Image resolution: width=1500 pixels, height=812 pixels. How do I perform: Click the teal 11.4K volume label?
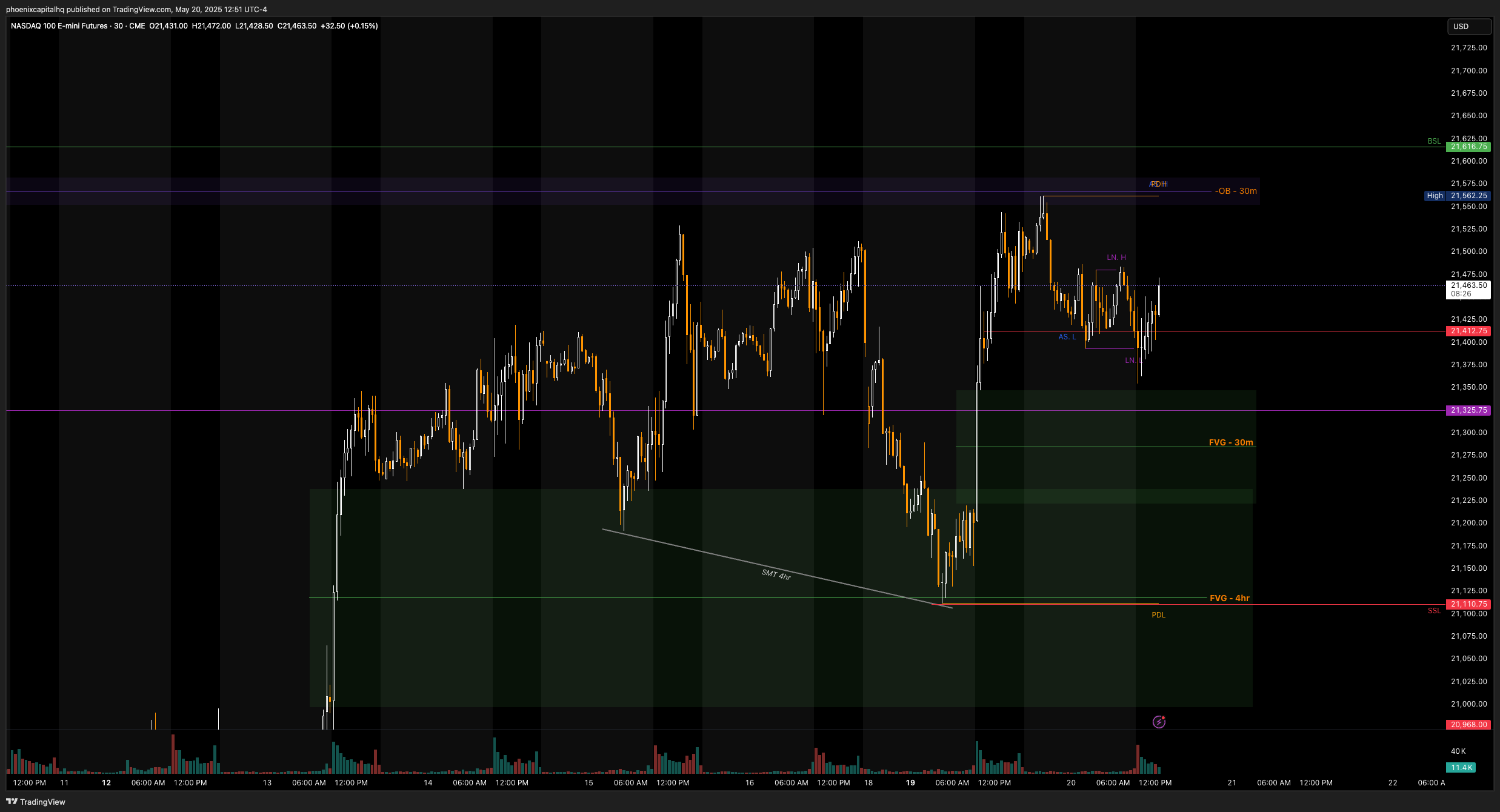click(x=1461, y=767)
